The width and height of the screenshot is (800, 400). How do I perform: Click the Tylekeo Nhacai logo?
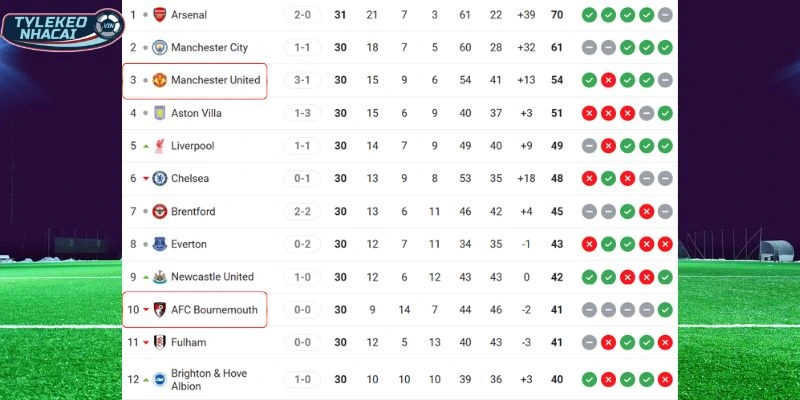60,28
